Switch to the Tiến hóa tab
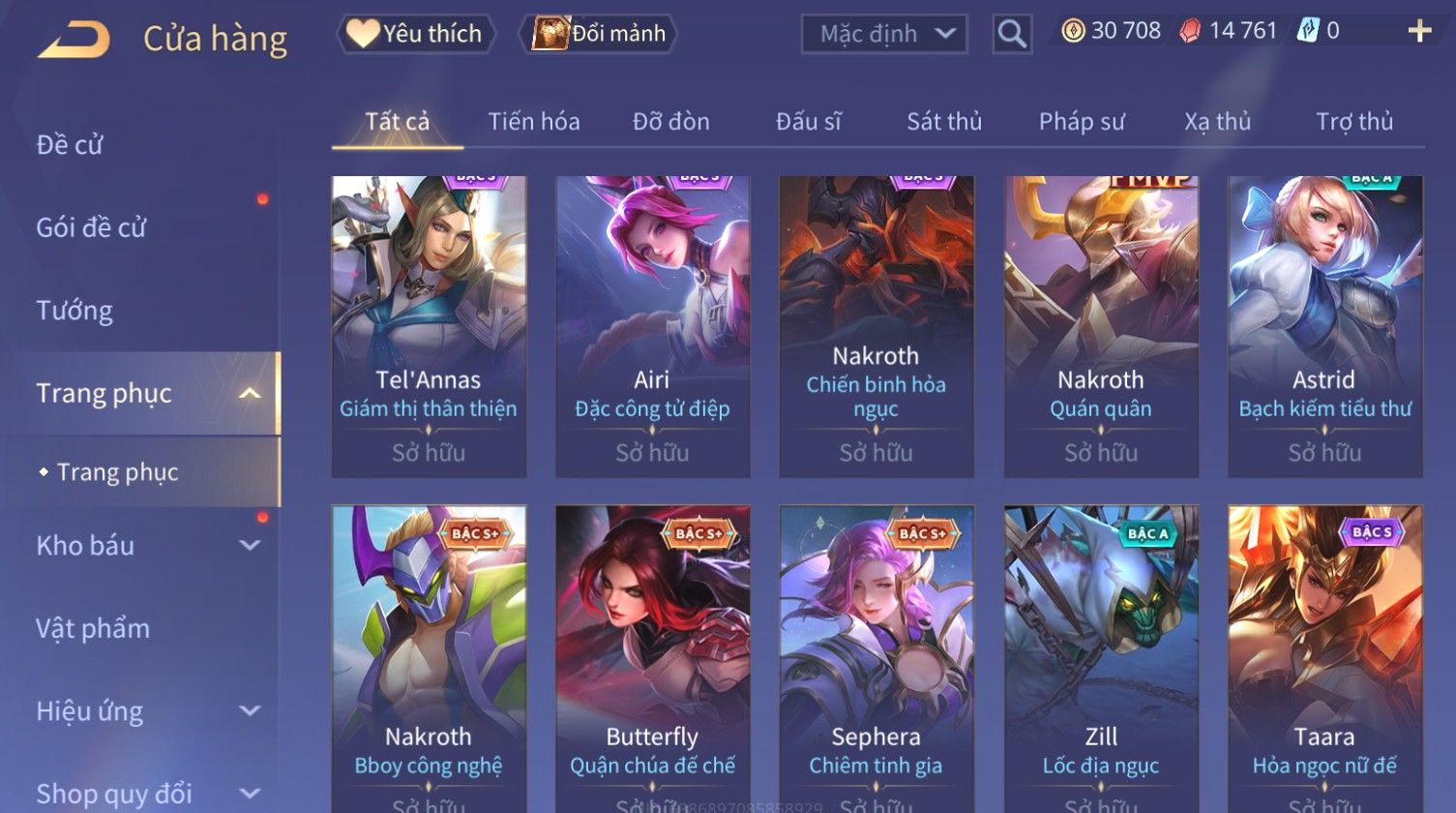The width and height of the screenshot is (1456, 813). pyautogui.click(x=534, y=121)
